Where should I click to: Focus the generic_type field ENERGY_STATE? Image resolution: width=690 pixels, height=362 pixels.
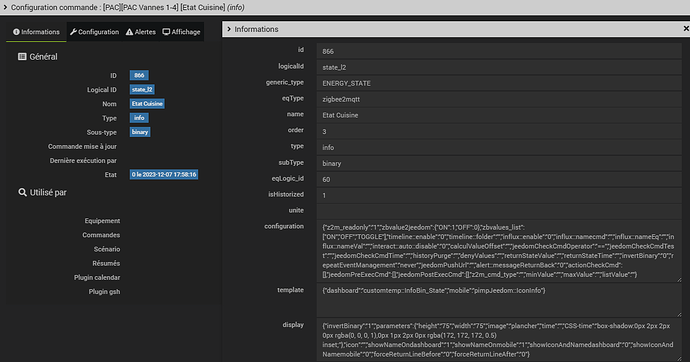tap(499, 83)
